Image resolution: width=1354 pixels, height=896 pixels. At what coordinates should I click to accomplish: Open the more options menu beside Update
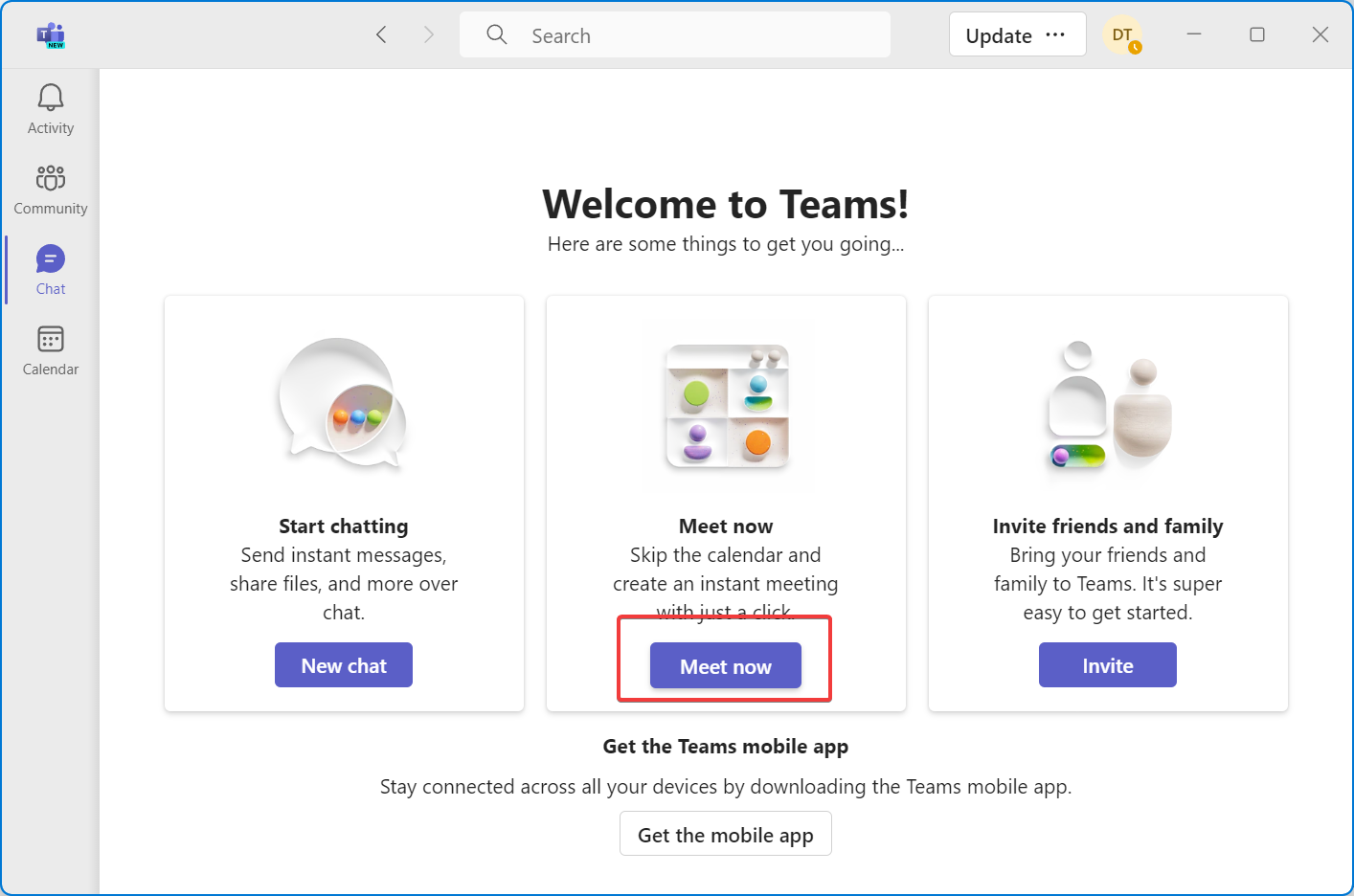click(1056, 34)
